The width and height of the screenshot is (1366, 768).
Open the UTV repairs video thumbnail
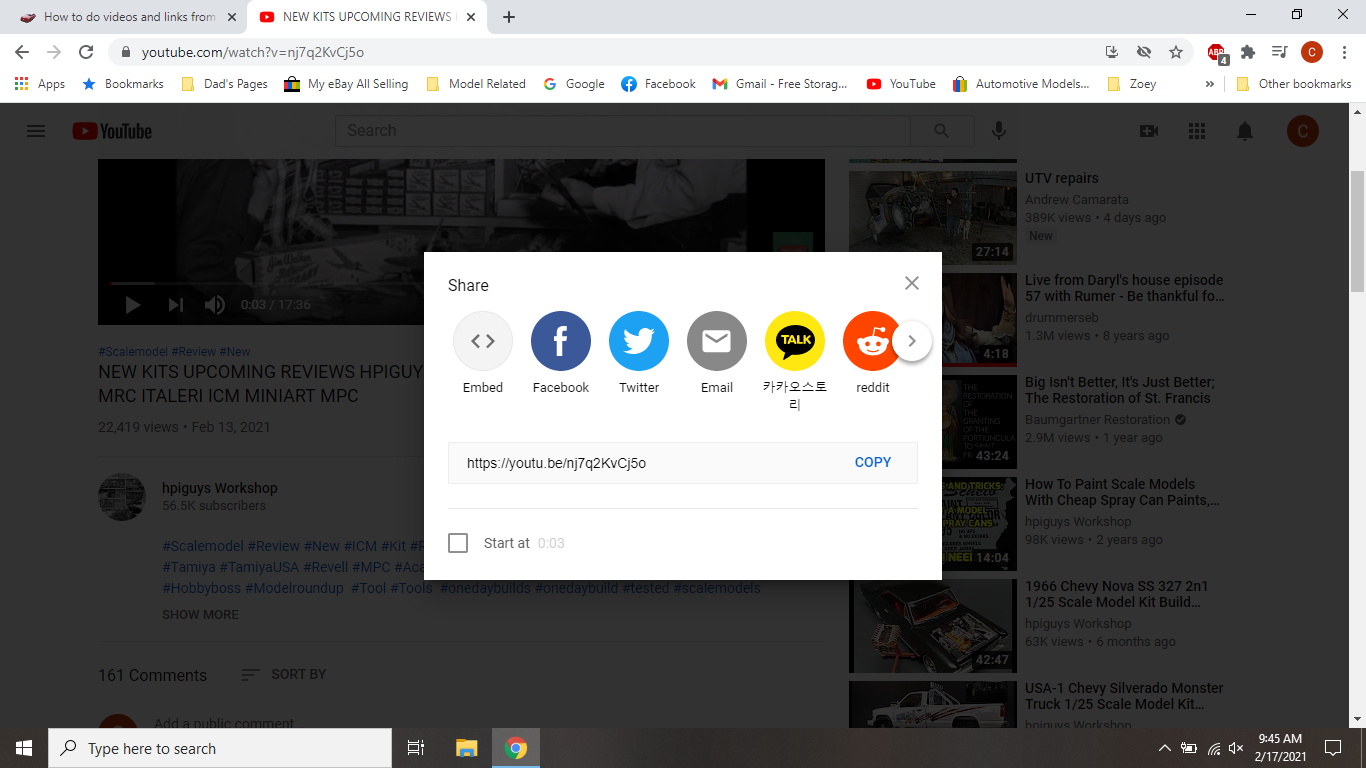(x=933, y=217)
